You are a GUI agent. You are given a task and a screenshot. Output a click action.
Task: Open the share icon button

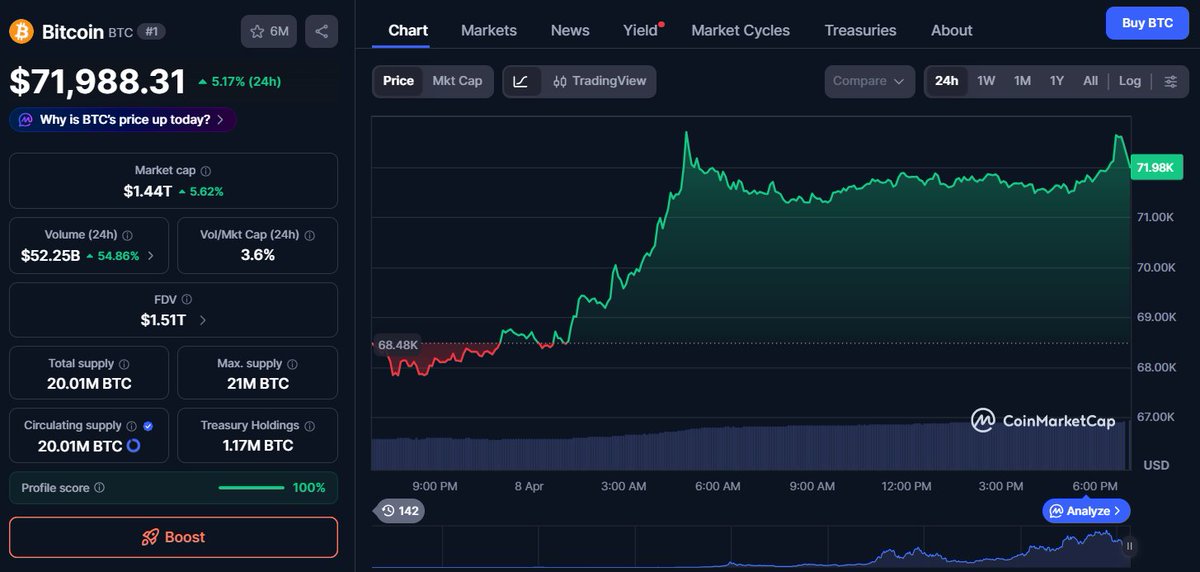pyautogui.click(x=321, y=32)
